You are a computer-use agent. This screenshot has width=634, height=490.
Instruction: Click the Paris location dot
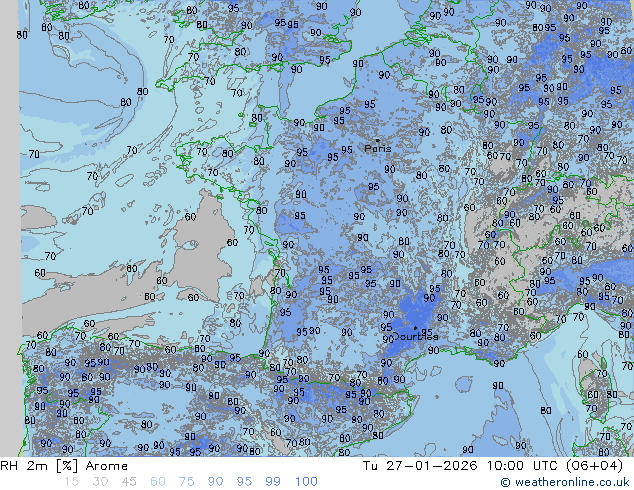point(378,140)
